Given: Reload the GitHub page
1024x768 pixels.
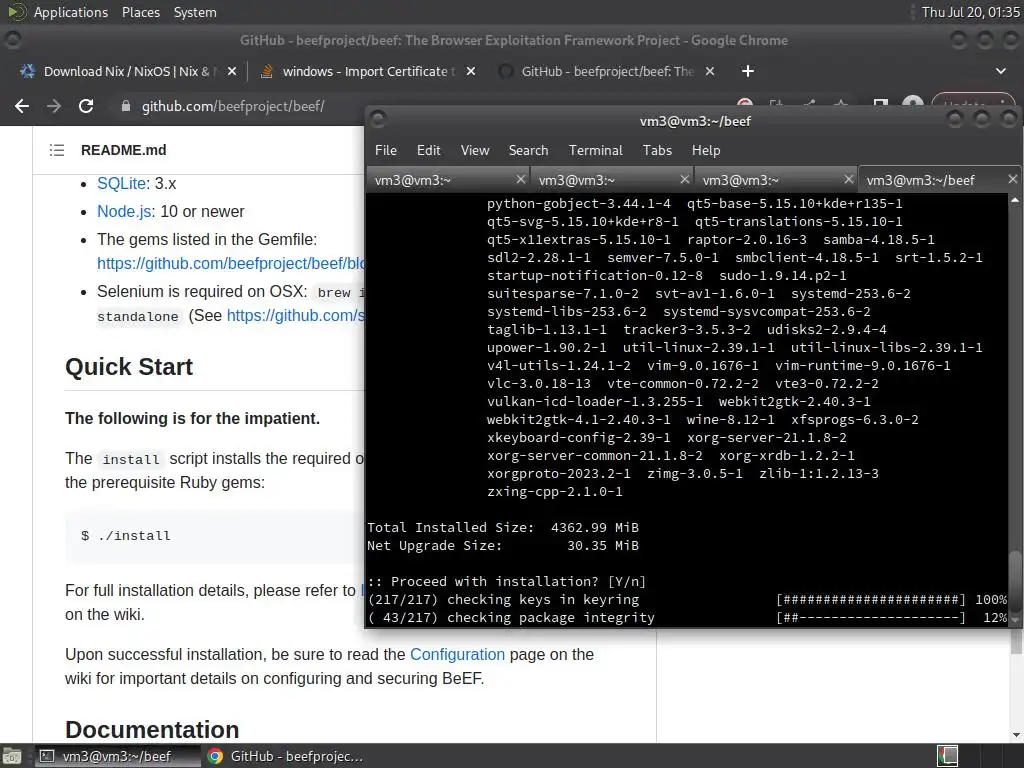Looking at the screenshot, I should pyautogui.click(x=86, y=106).
